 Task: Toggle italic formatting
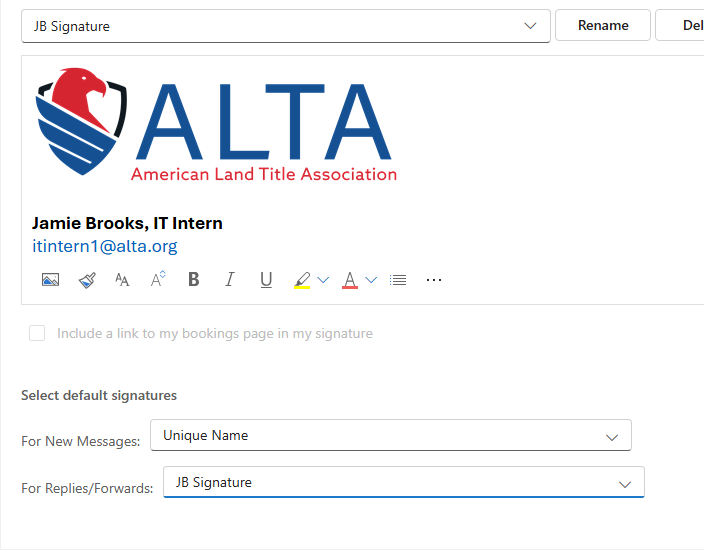tap(229, 279)
